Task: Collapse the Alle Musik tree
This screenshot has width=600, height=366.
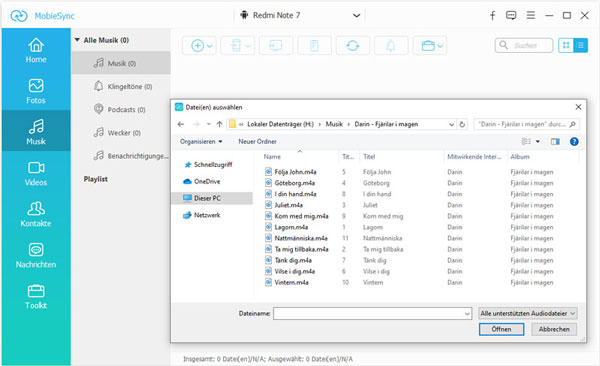Action: (x=77, y=40)
